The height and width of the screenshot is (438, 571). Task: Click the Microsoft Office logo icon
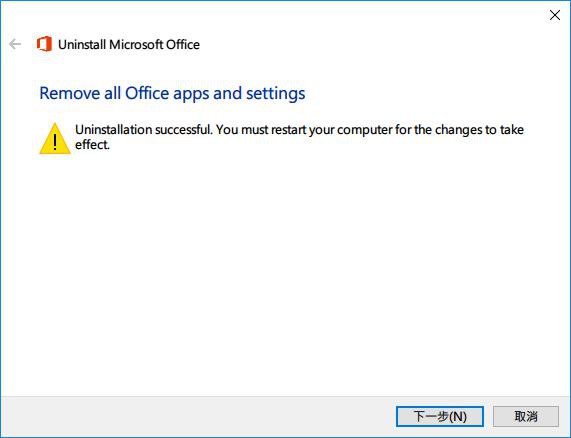coord(44,44)
